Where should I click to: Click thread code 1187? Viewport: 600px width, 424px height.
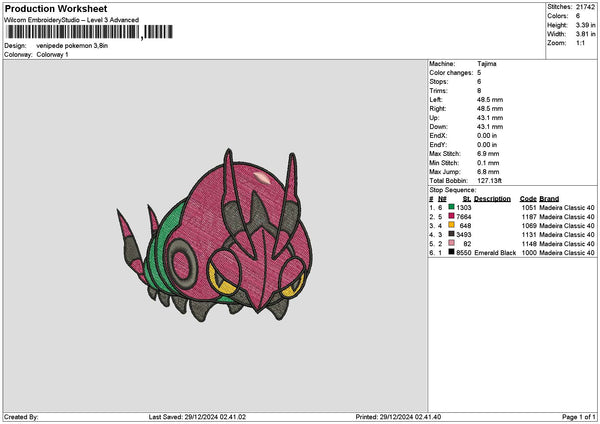coord(529,217)
